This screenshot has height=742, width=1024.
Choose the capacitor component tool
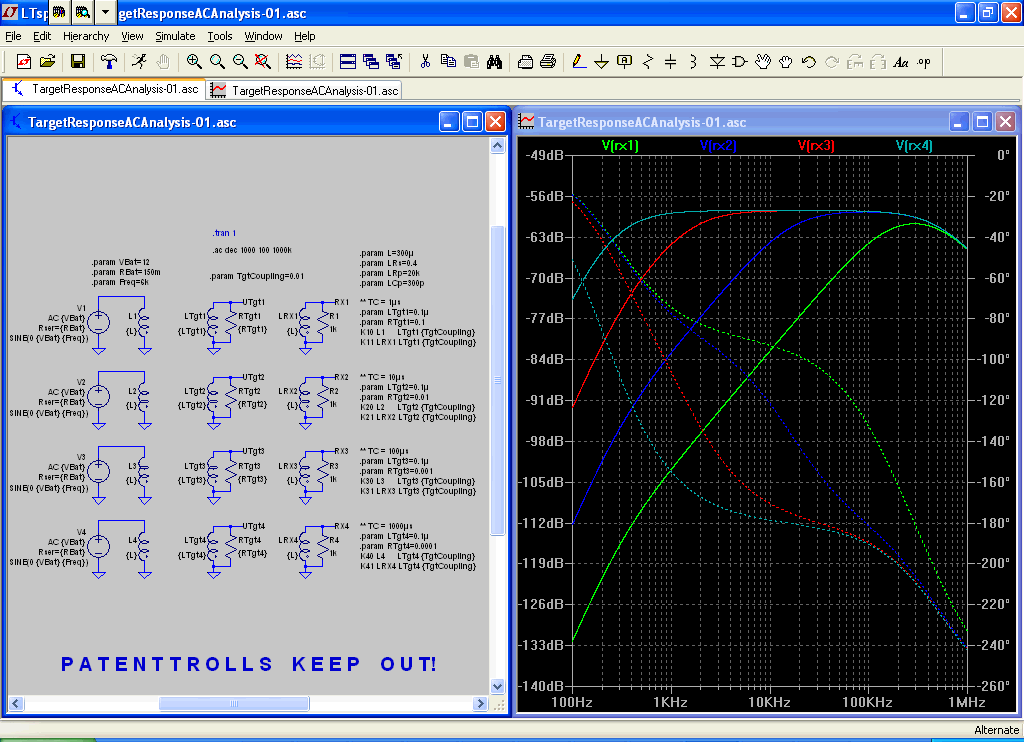pyautogui.click(x=670, y=61)
